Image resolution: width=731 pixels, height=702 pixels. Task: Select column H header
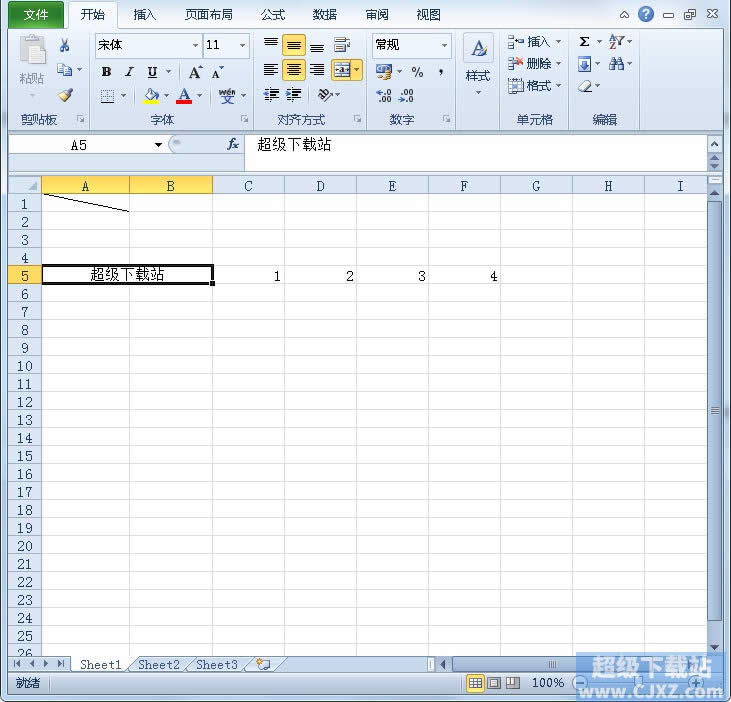point(608,186)
